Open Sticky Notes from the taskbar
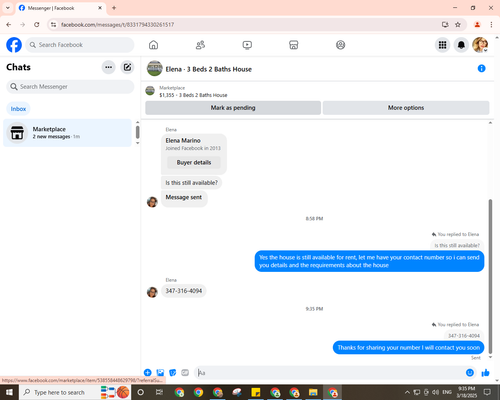 coord(256,392)
